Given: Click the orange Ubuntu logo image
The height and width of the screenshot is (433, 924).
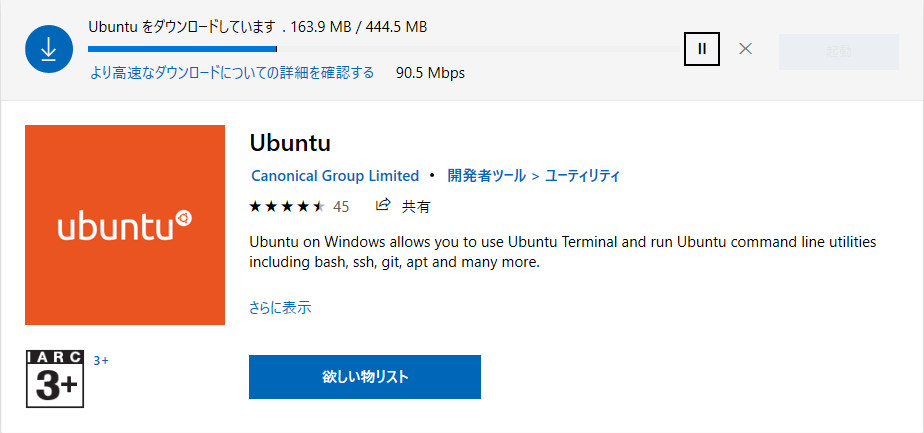Looking at the screenshot, I should click(x=125, y=225).
